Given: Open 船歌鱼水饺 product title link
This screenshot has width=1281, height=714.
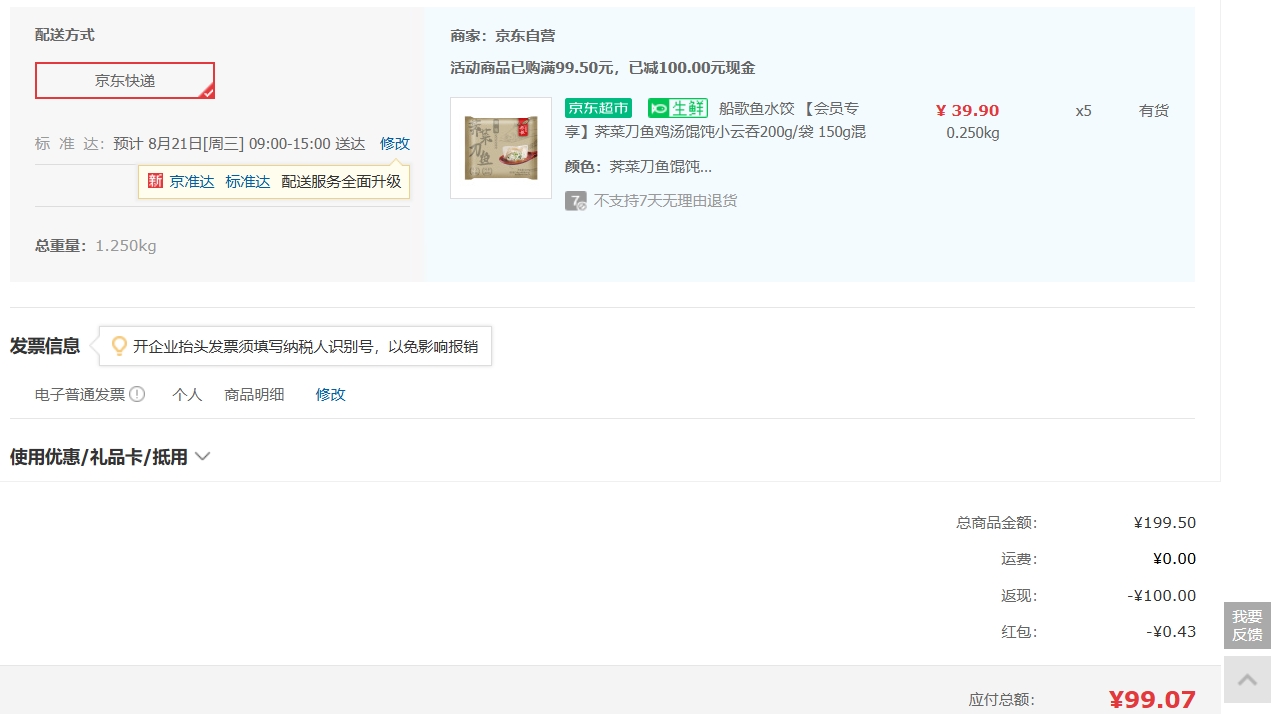Looking at the screenshot, I should 715,120.
